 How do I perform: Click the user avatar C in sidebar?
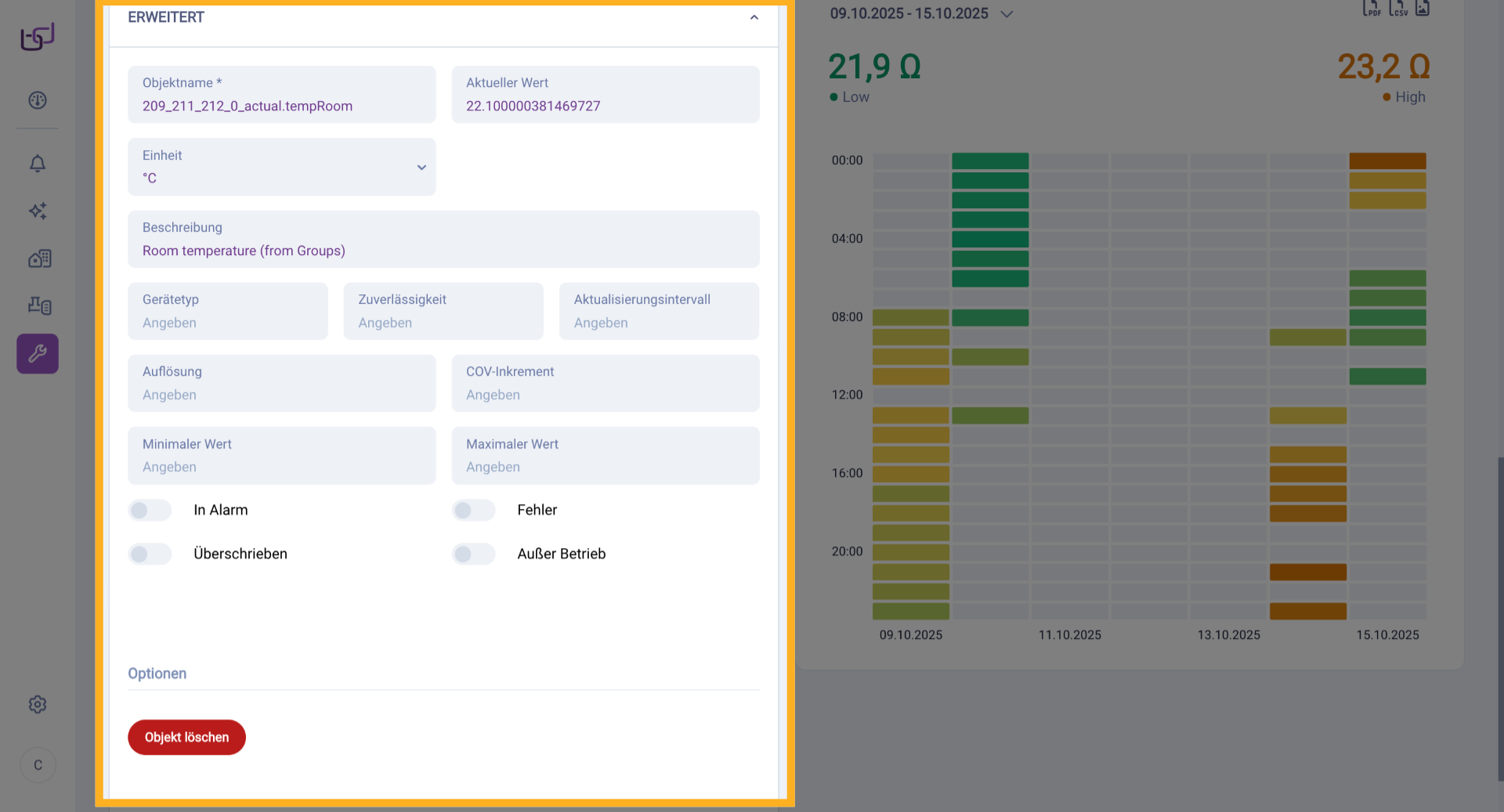pos(38,765)
